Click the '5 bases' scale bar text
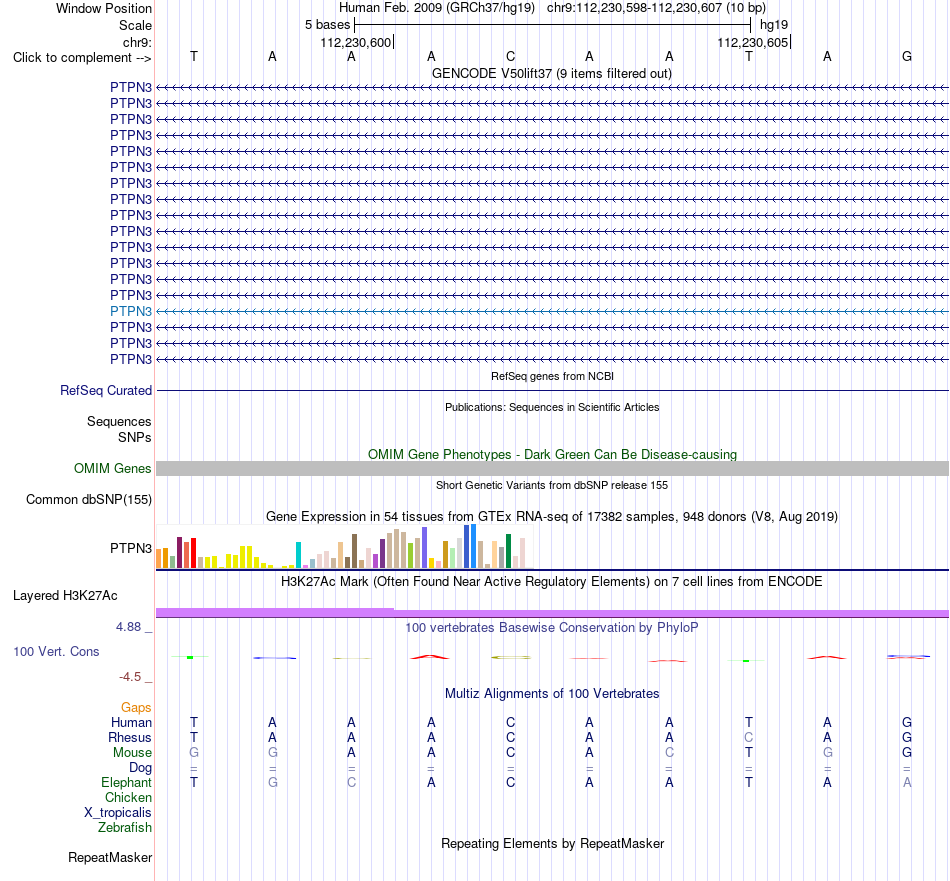Viewport: 950px width, 881px height. click(327, 25)
